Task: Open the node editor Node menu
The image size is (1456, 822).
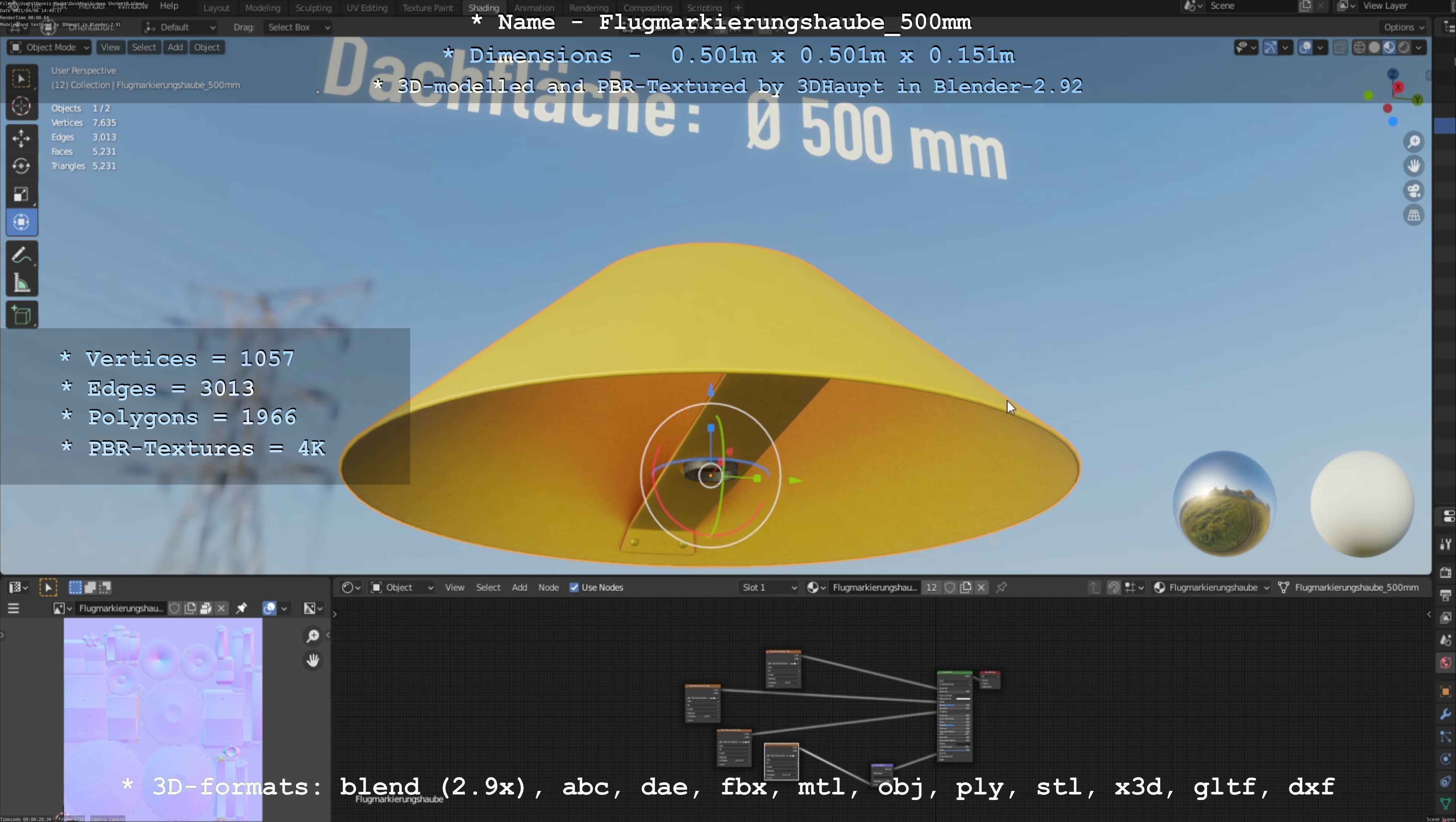Action: click(x=548, y=587)
